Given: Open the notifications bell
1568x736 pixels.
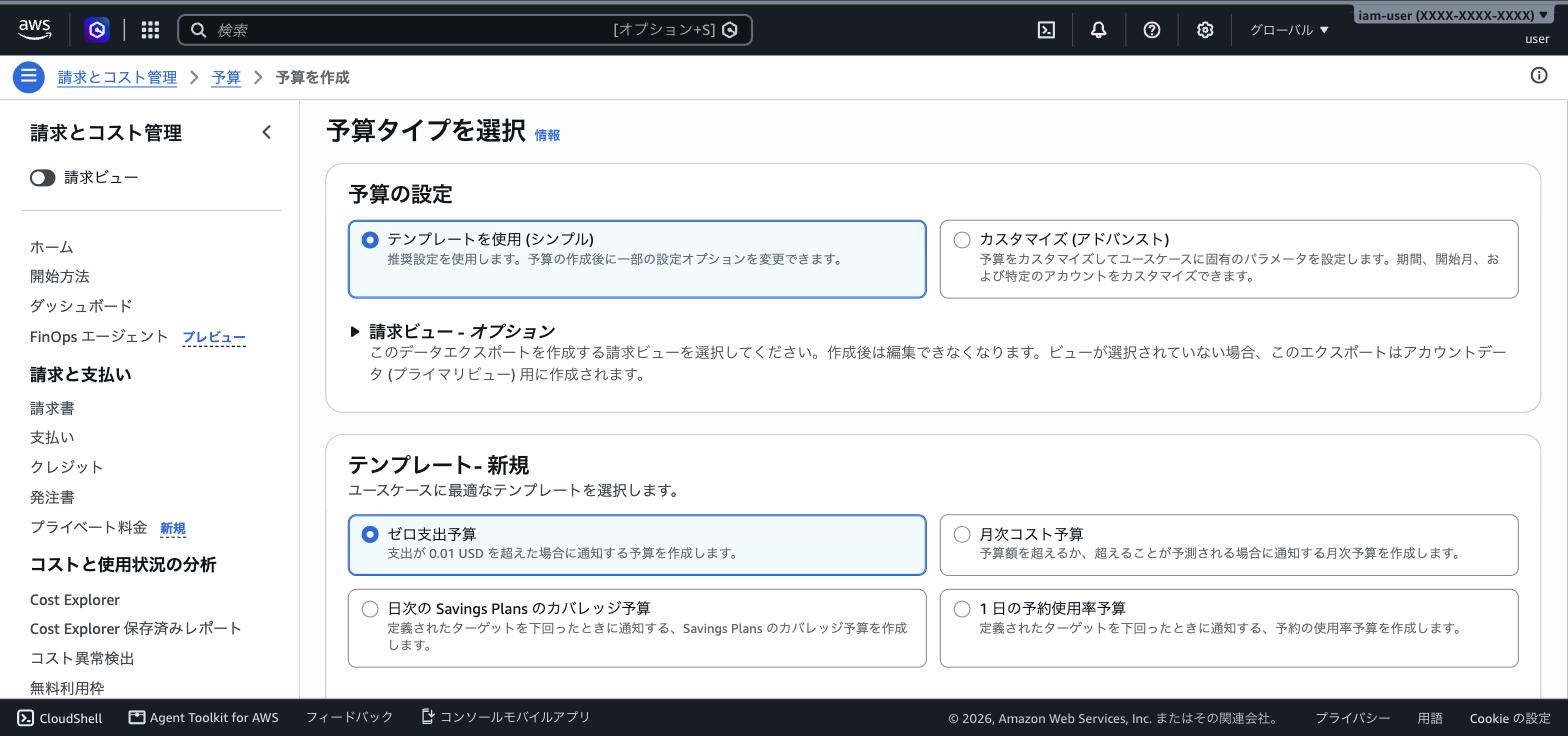Looking at the screenshot, I should 1098,30.
